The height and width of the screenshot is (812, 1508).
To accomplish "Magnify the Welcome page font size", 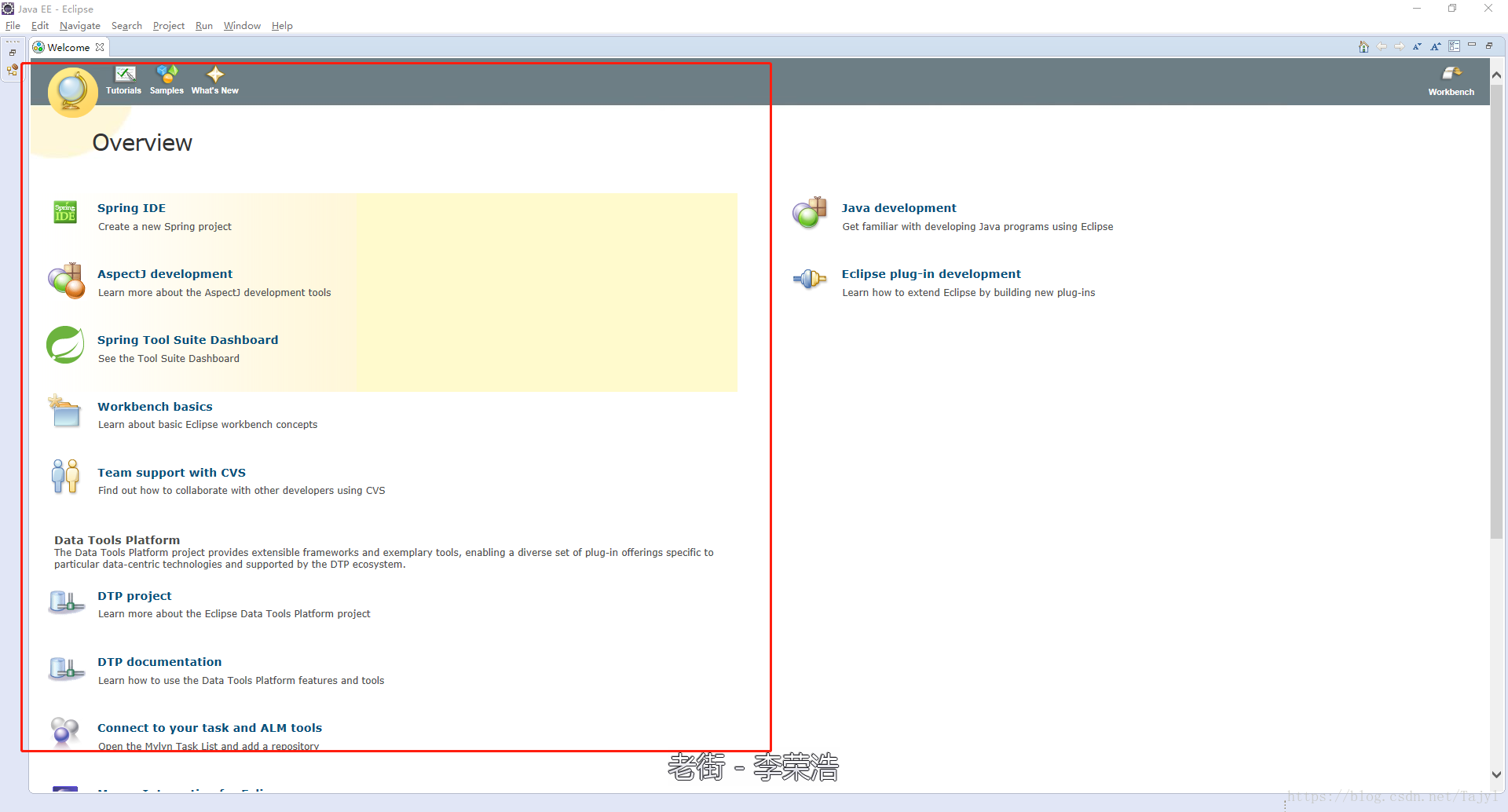I will tap(1436, 47).
